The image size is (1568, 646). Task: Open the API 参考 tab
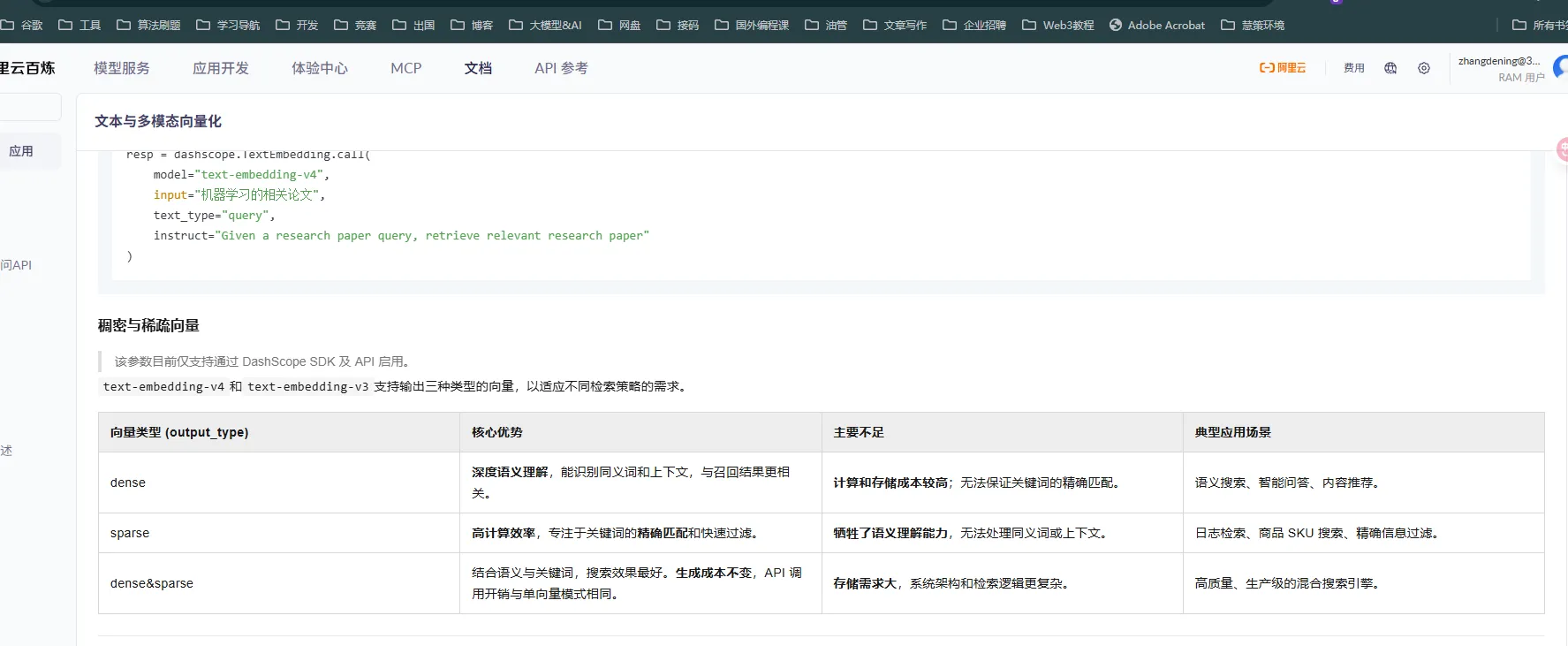[x=561, y=68]
